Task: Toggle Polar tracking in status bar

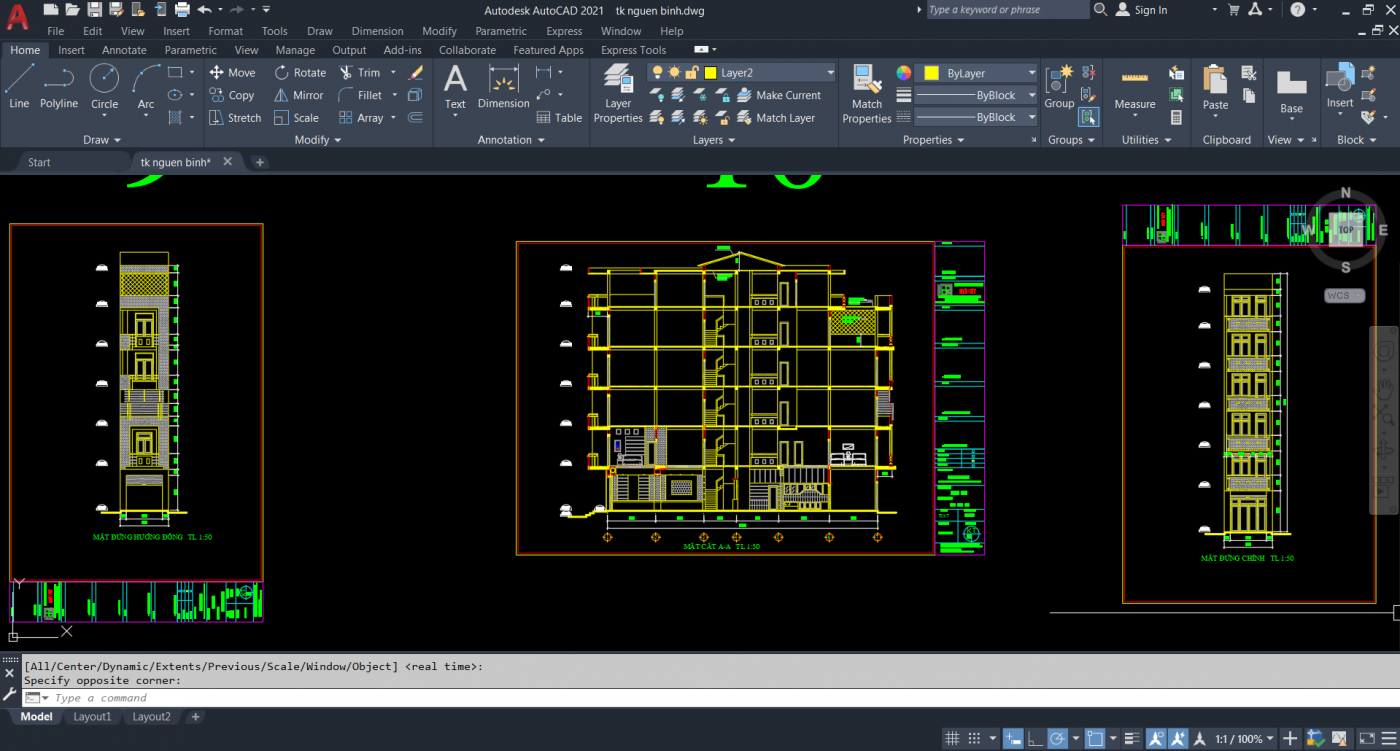Action: [x=1058, y=739]
